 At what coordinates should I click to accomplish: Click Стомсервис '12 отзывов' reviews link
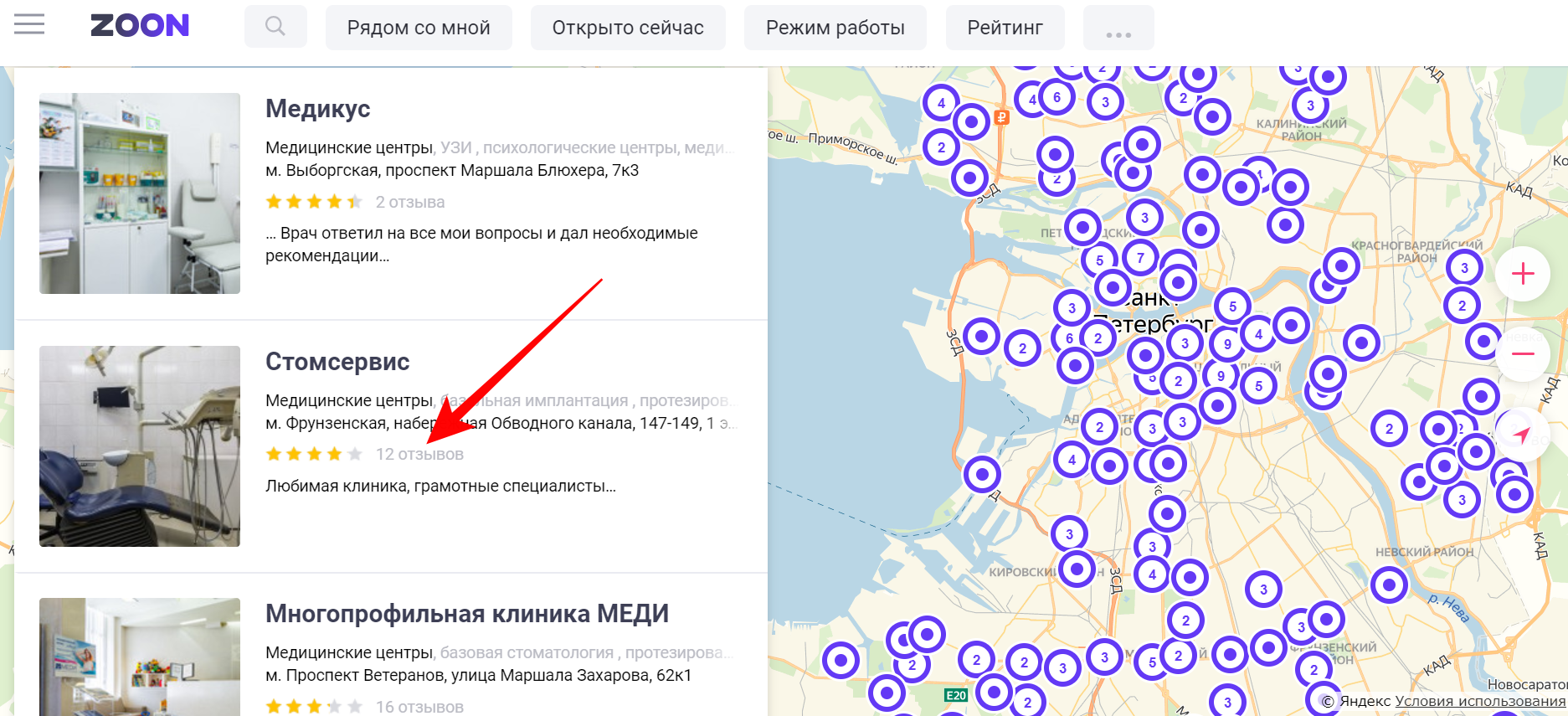coord(419,455)
